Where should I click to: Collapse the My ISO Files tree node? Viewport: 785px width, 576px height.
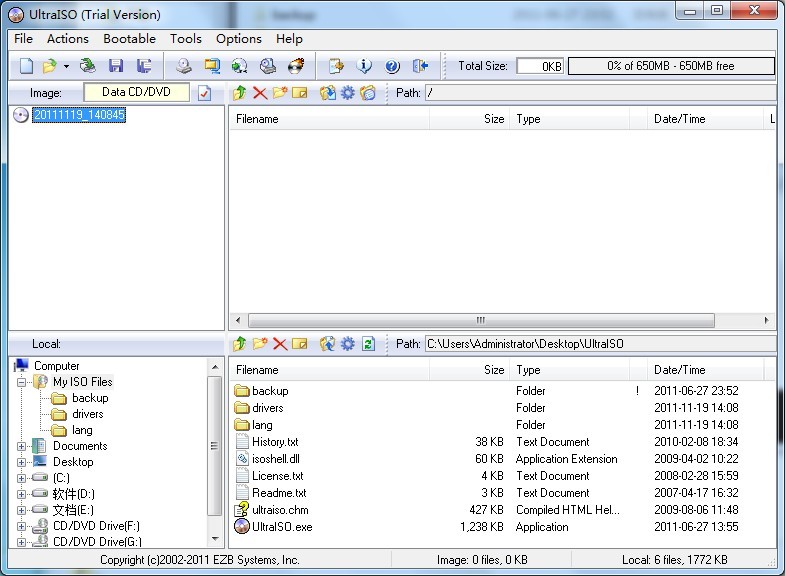click(22, 382)
